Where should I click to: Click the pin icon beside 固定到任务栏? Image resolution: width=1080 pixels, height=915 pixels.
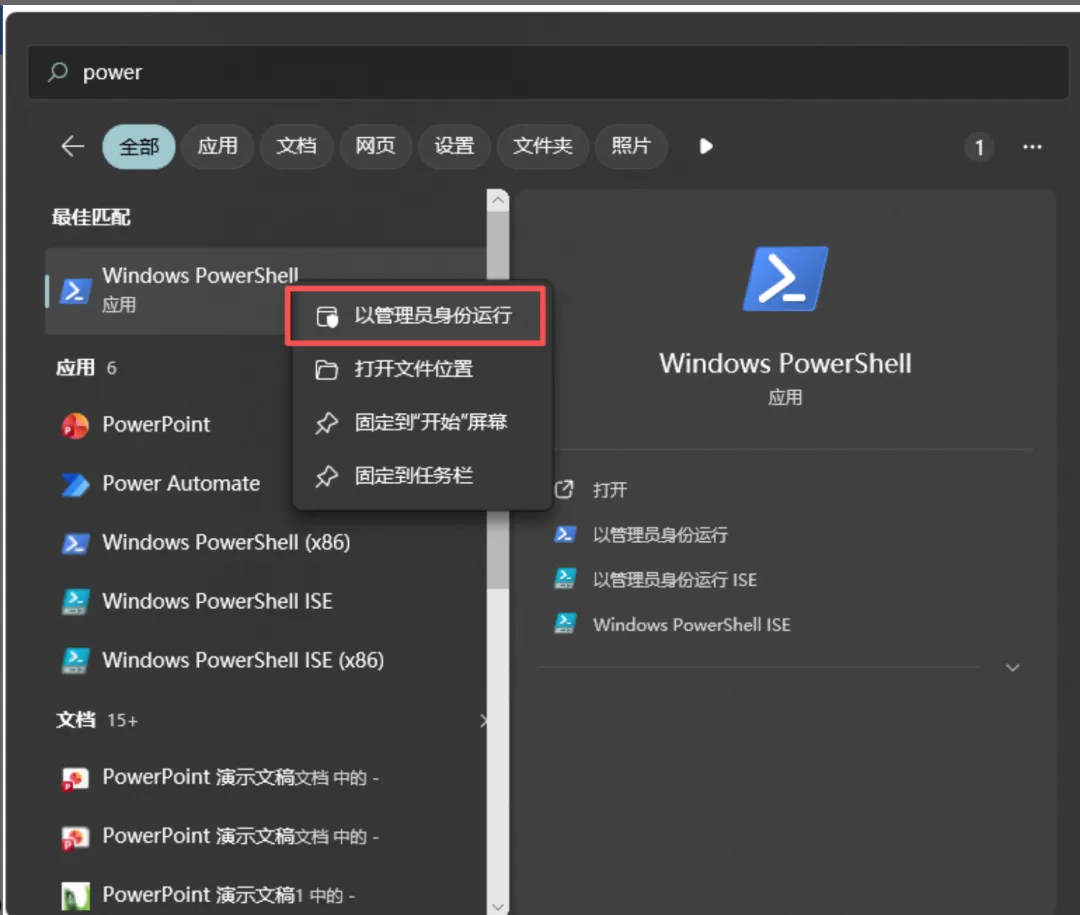pyautogui.click(x=326, y=475)
